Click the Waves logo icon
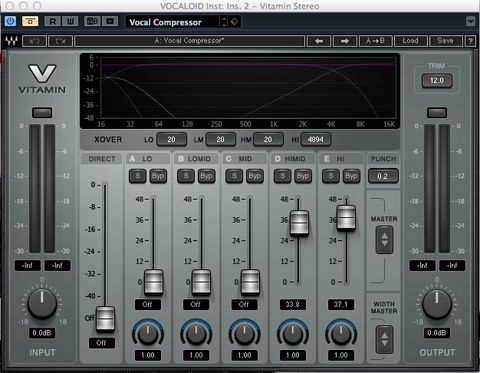Viewport: 480px width, 373px height. point(11,41)
